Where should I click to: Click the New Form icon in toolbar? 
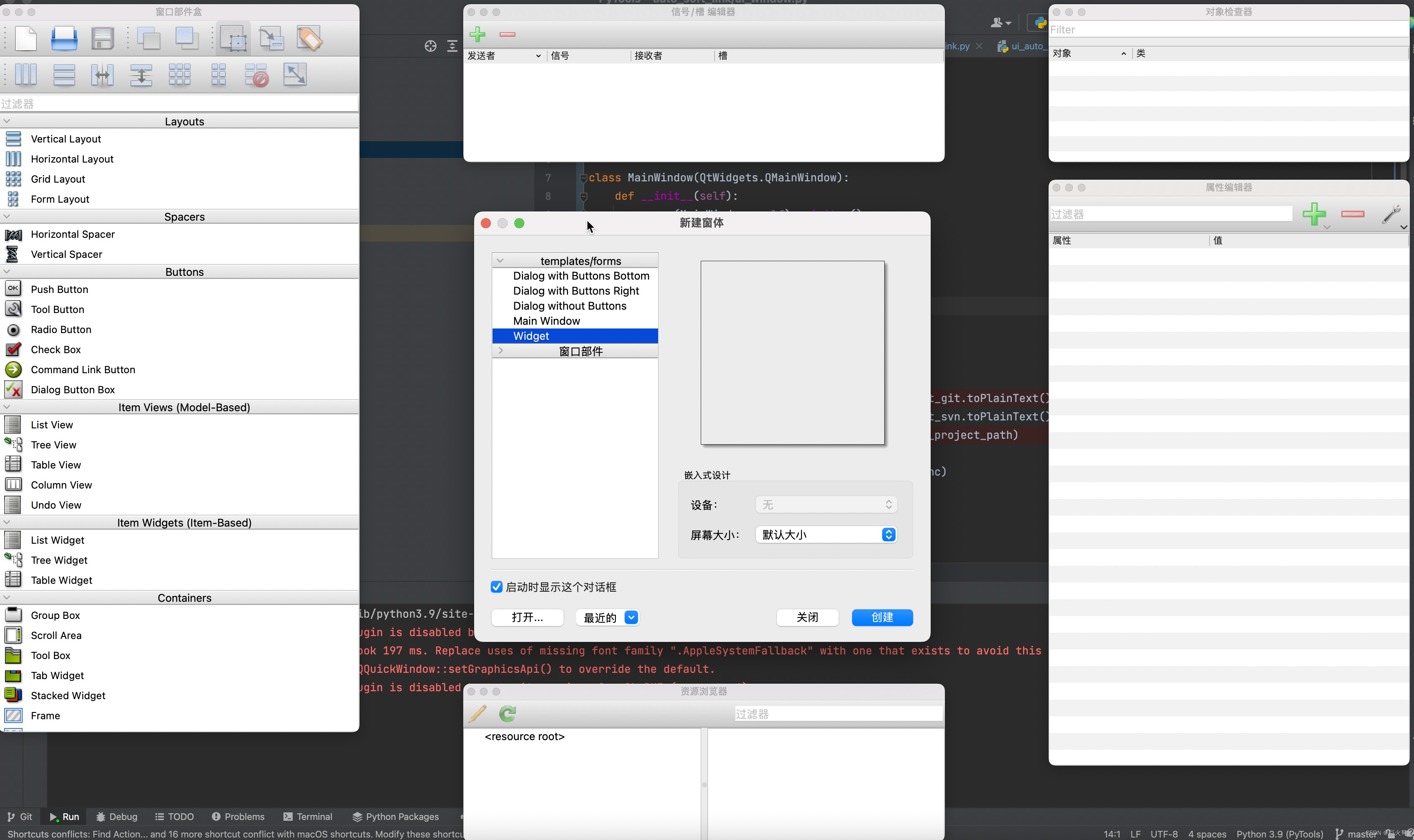[x=26, y=38]
